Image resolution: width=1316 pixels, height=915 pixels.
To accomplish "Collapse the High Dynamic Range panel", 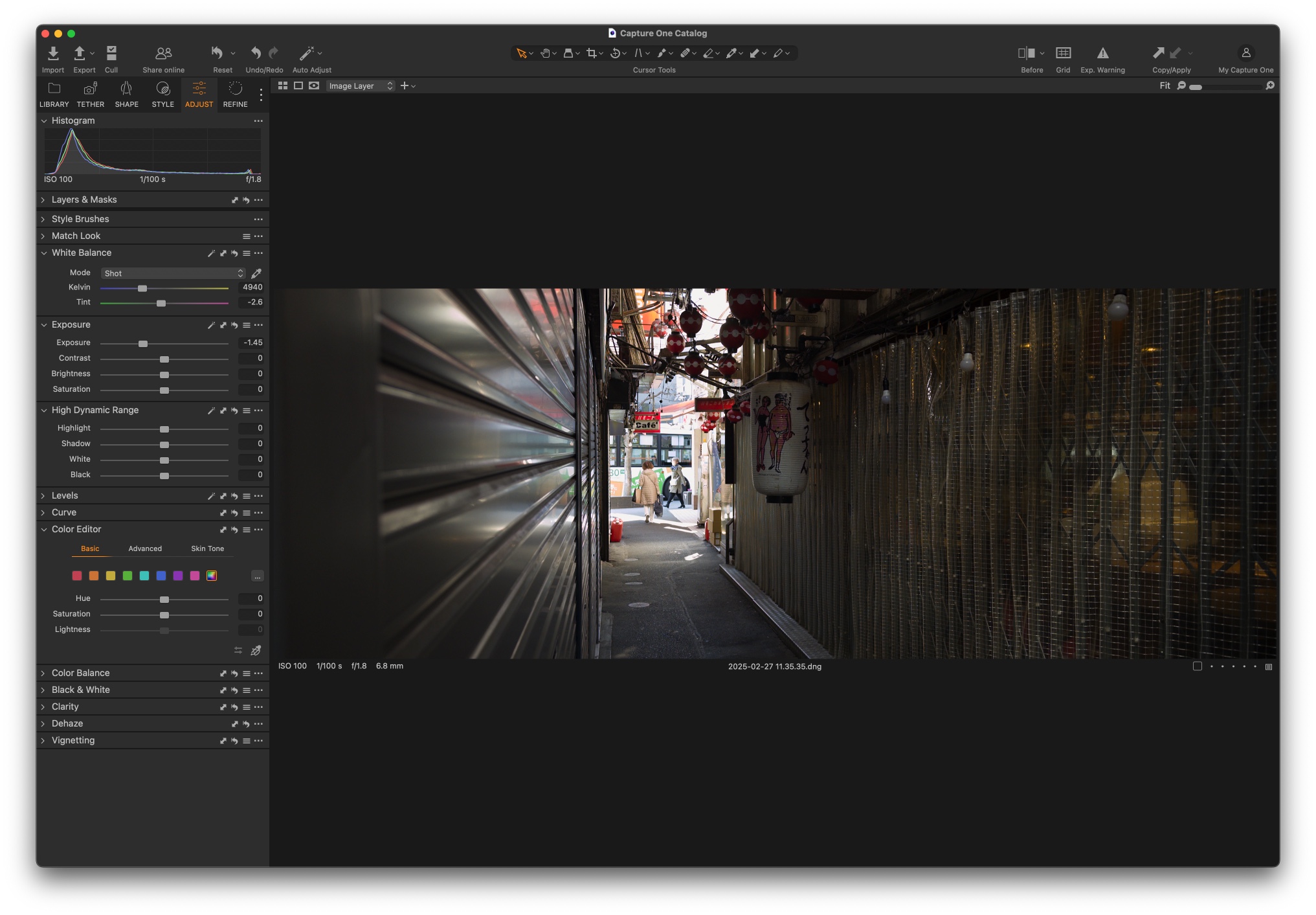I will click(43, 411).
